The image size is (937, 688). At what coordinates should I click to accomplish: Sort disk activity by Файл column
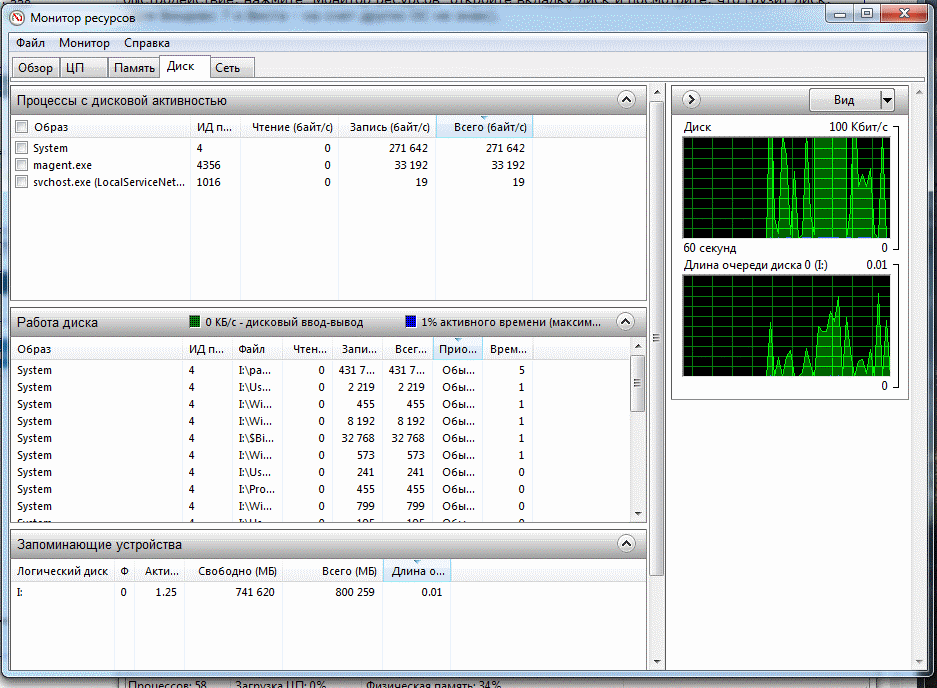(257, 349)
